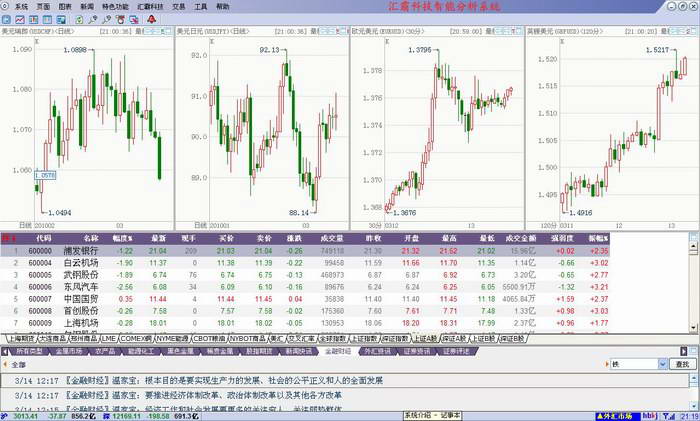Screen dimensions: 700x421
Task: Select the 能源化工 news category tab
Action: pos(142,351)
